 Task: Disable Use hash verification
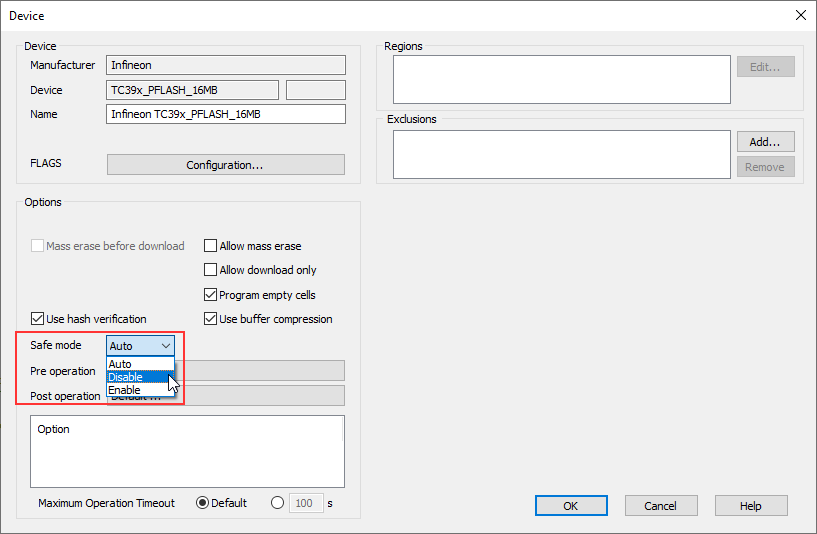[38, 319]
